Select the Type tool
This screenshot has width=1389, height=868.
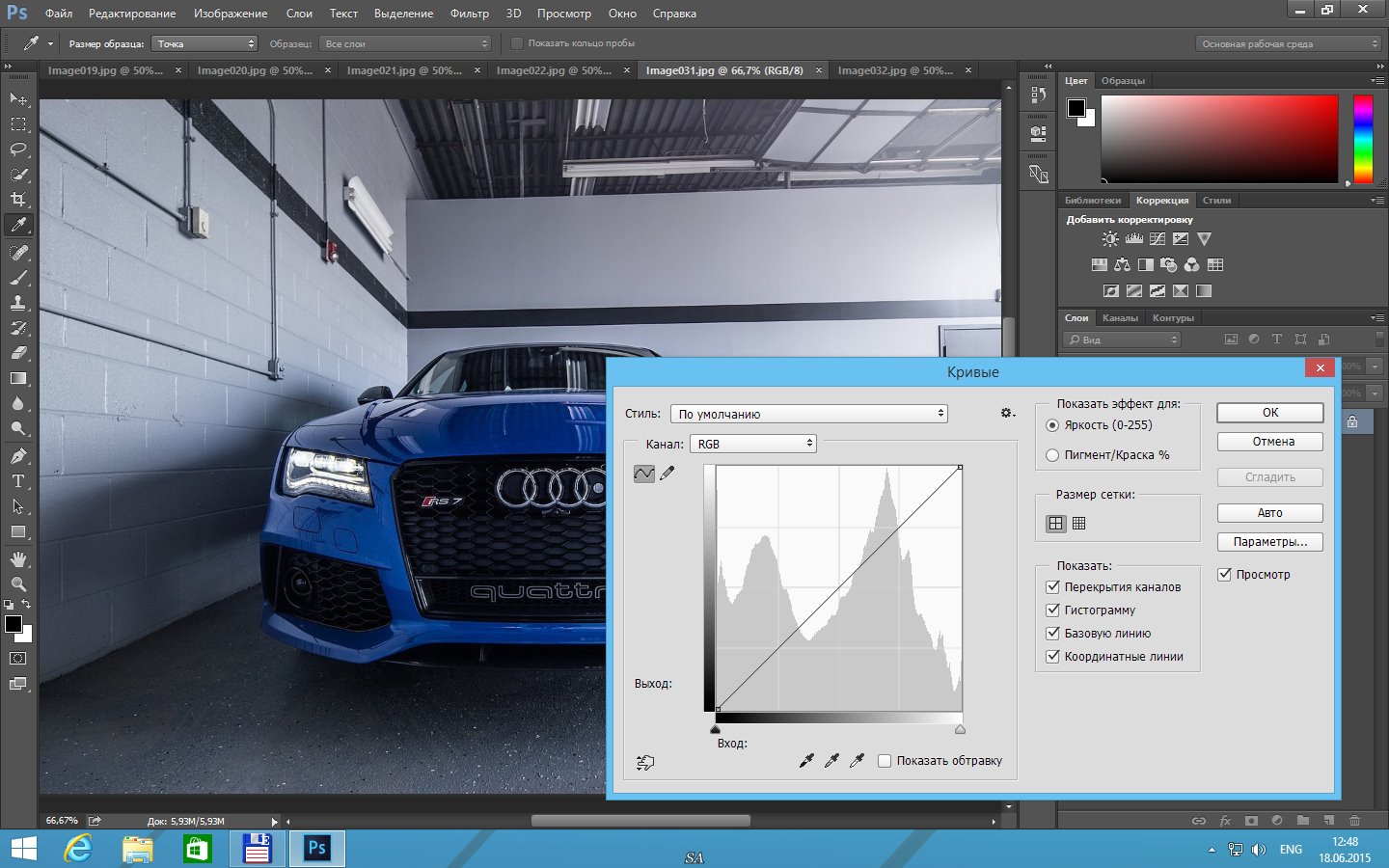click(18, 481)
